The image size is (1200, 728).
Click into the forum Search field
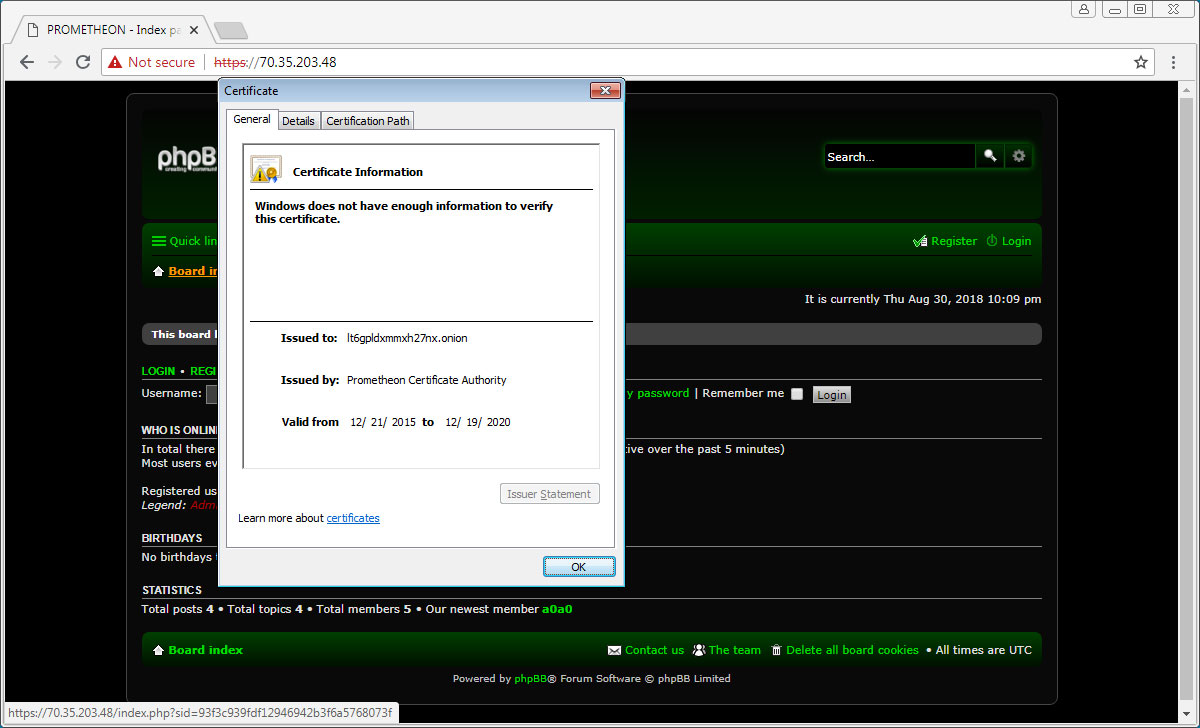click(x=899, y=156)
